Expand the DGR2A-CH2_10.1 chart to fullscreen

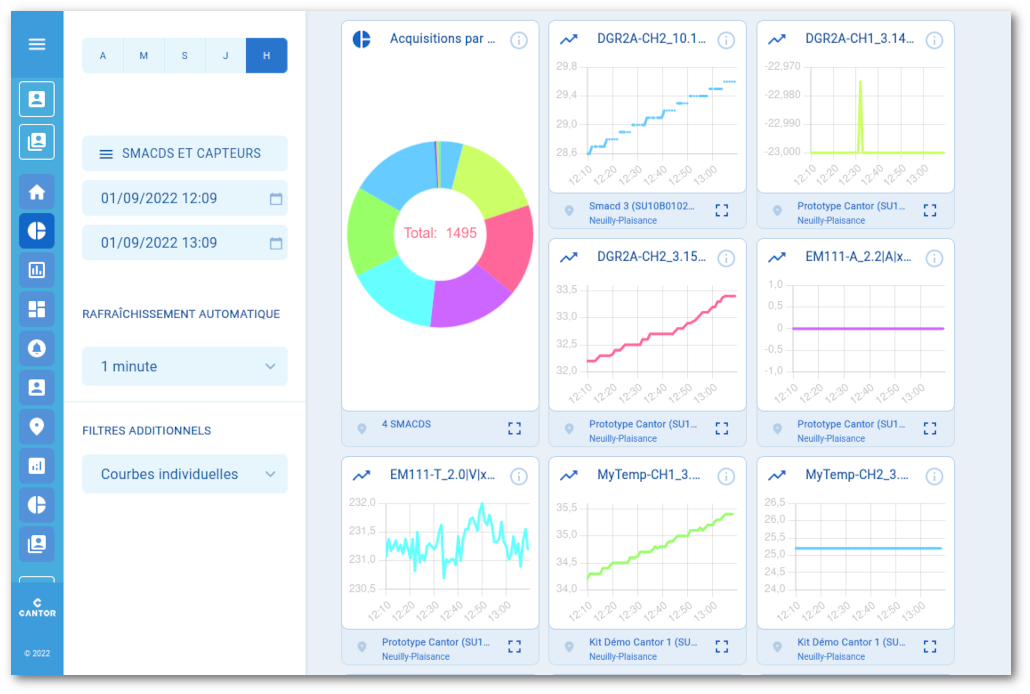tap(722, 210)
